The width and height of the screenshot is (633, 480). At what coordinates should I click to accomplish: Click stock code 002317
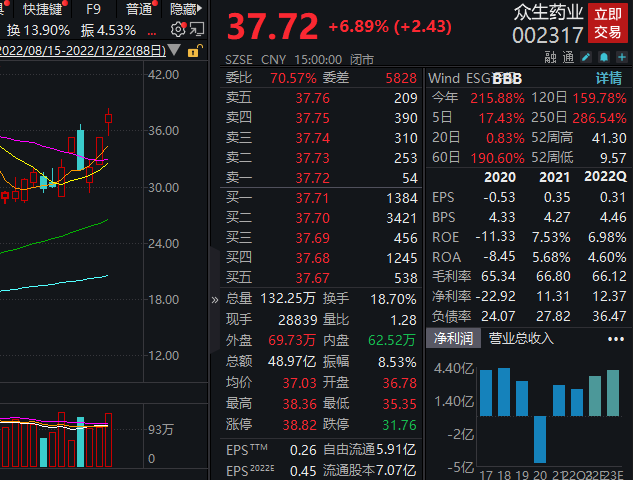(x=548, y=36)
